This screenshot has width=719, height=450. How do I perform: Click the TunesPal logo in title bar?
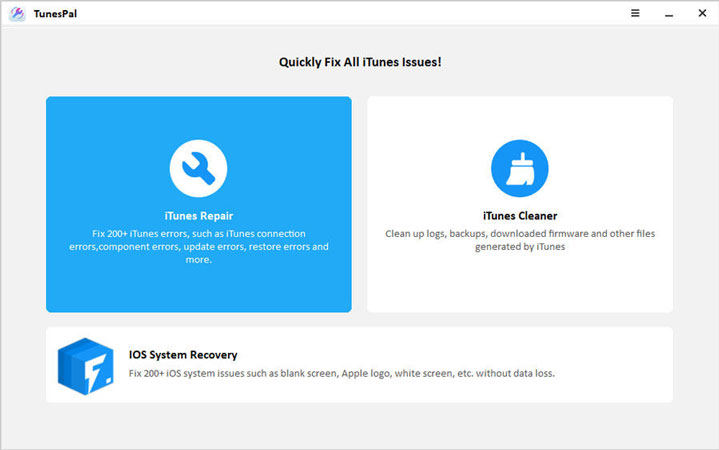pyautogui.click(x=17, y=14)
